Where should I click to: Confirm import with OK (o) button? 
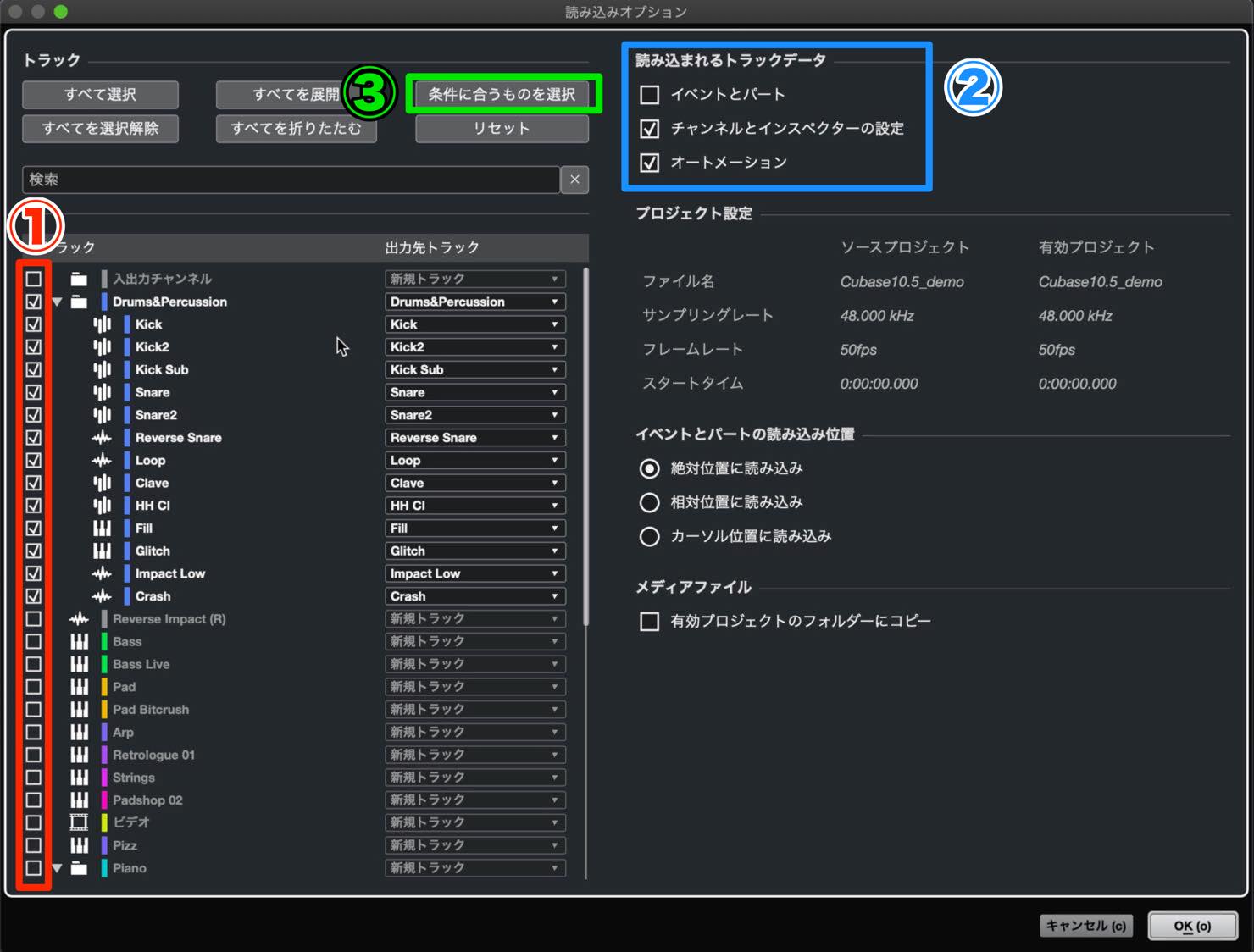tap(1193, 926)
